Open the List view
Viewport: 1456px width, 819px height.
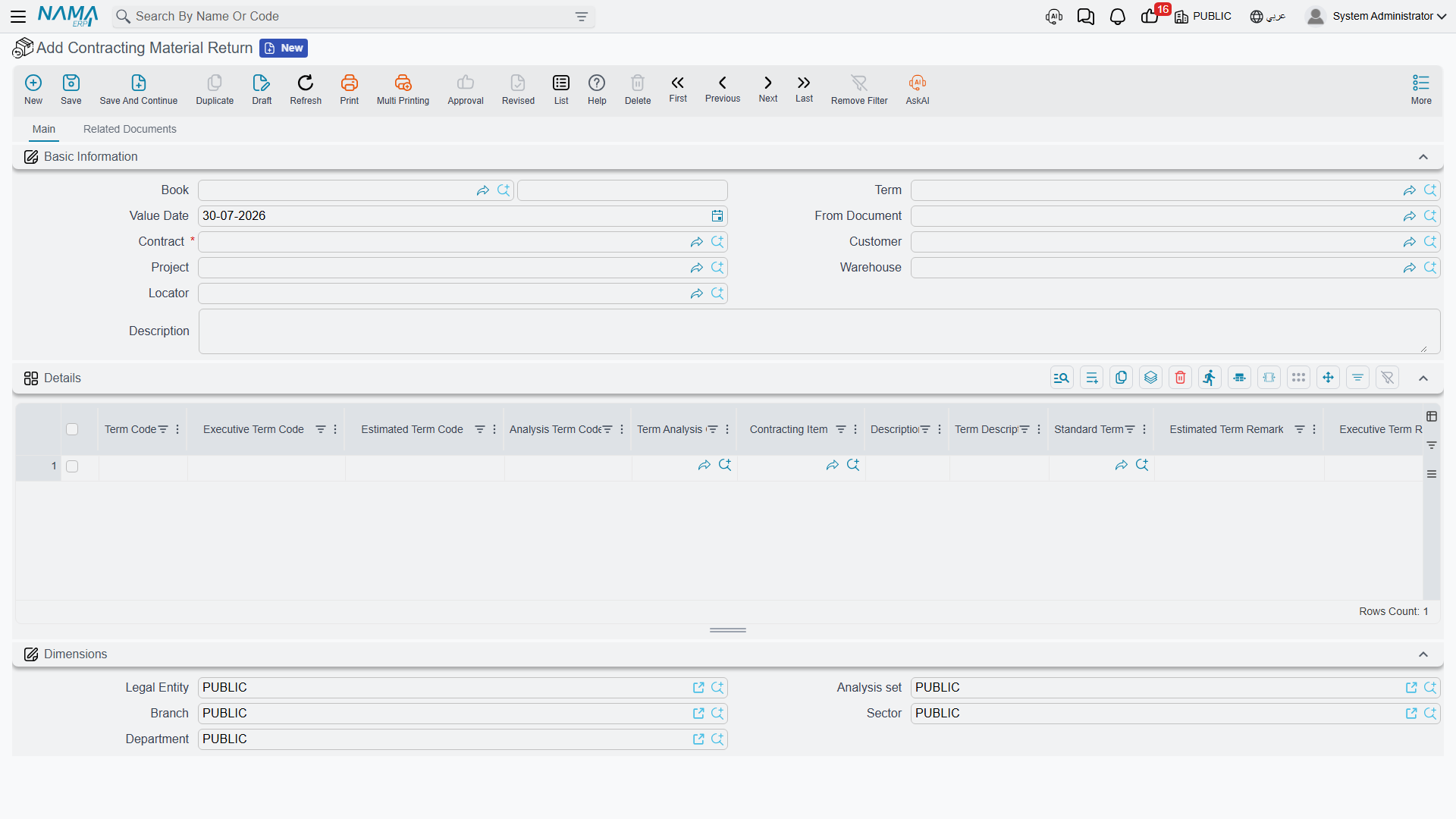click(x=561, y=89)
